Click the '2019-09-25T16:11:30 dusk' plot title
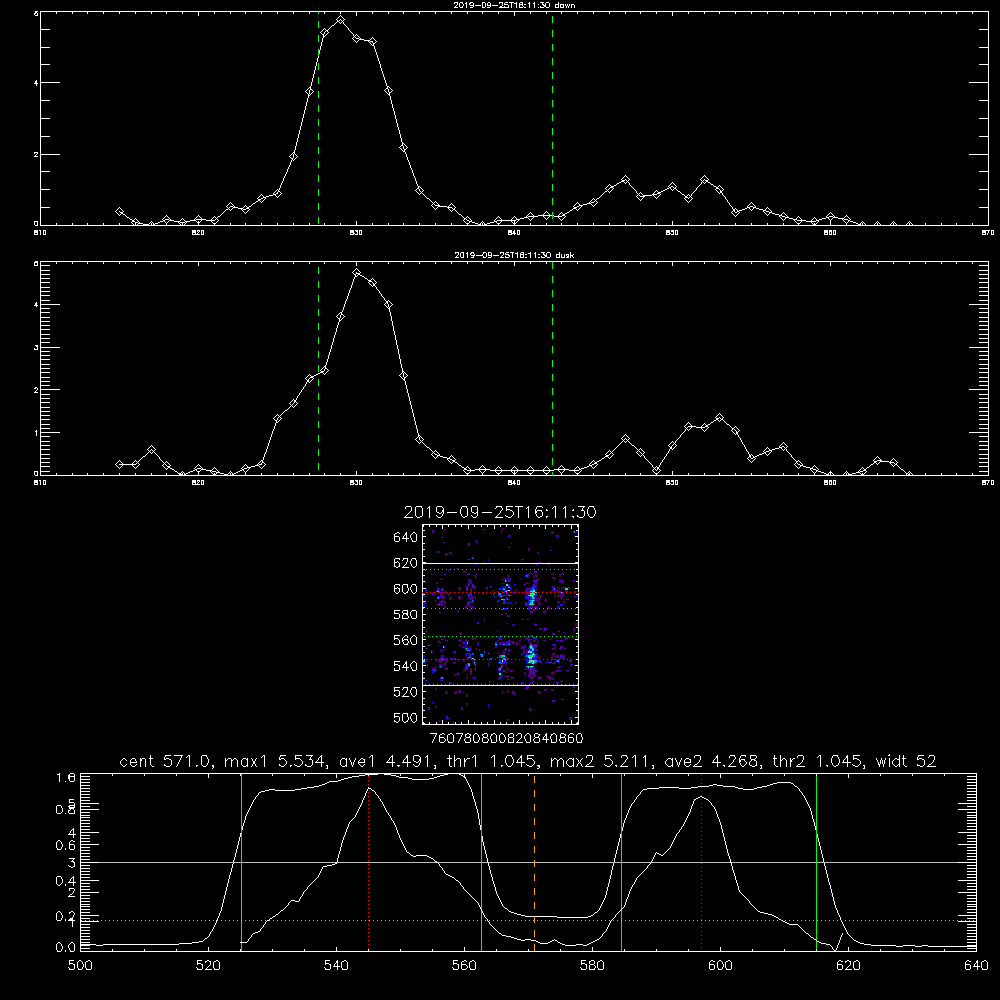 pyautogui.click(x=514, y=255)
